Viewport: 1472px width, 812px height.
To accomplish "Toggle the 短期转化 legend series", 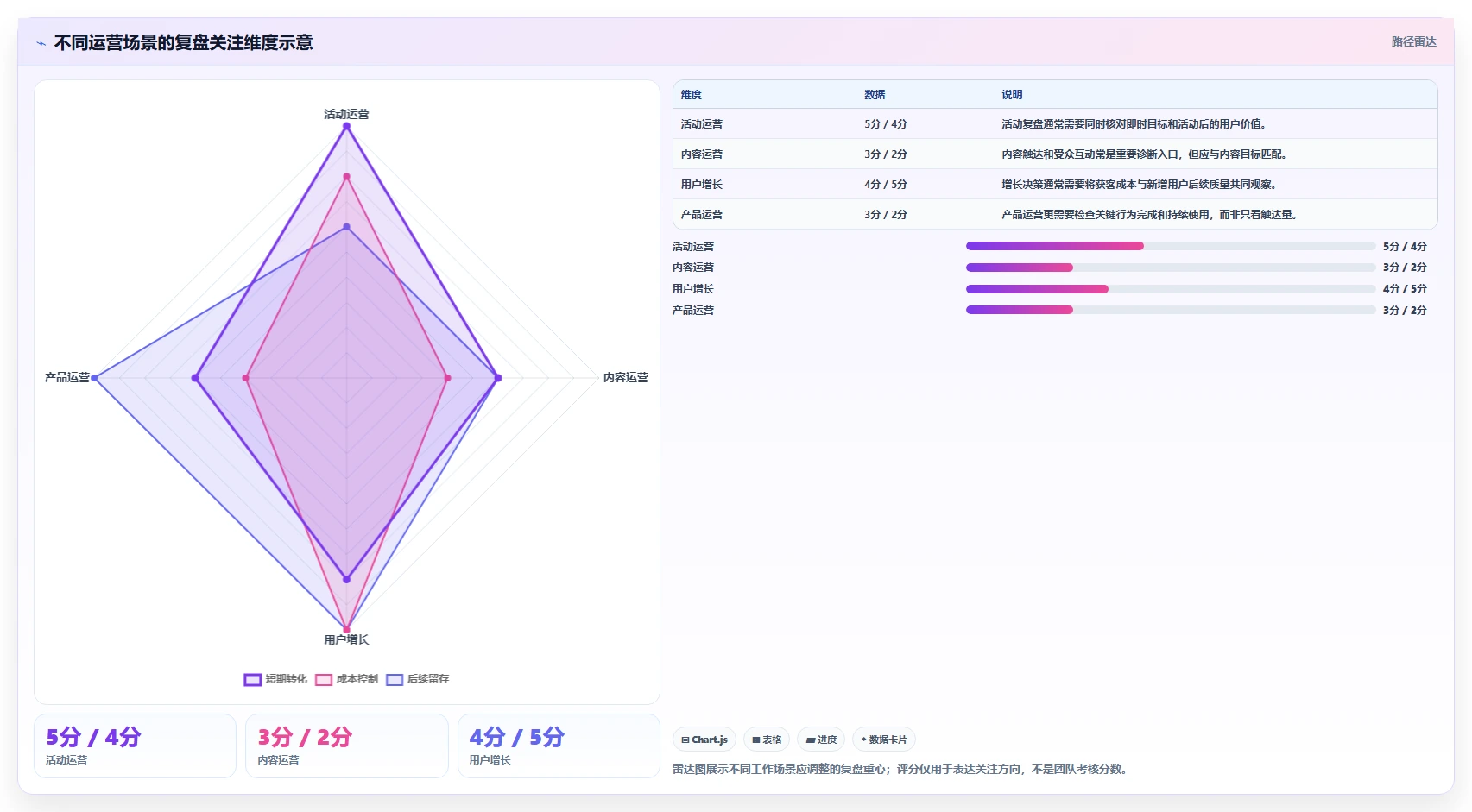I will tap(275, 679).
